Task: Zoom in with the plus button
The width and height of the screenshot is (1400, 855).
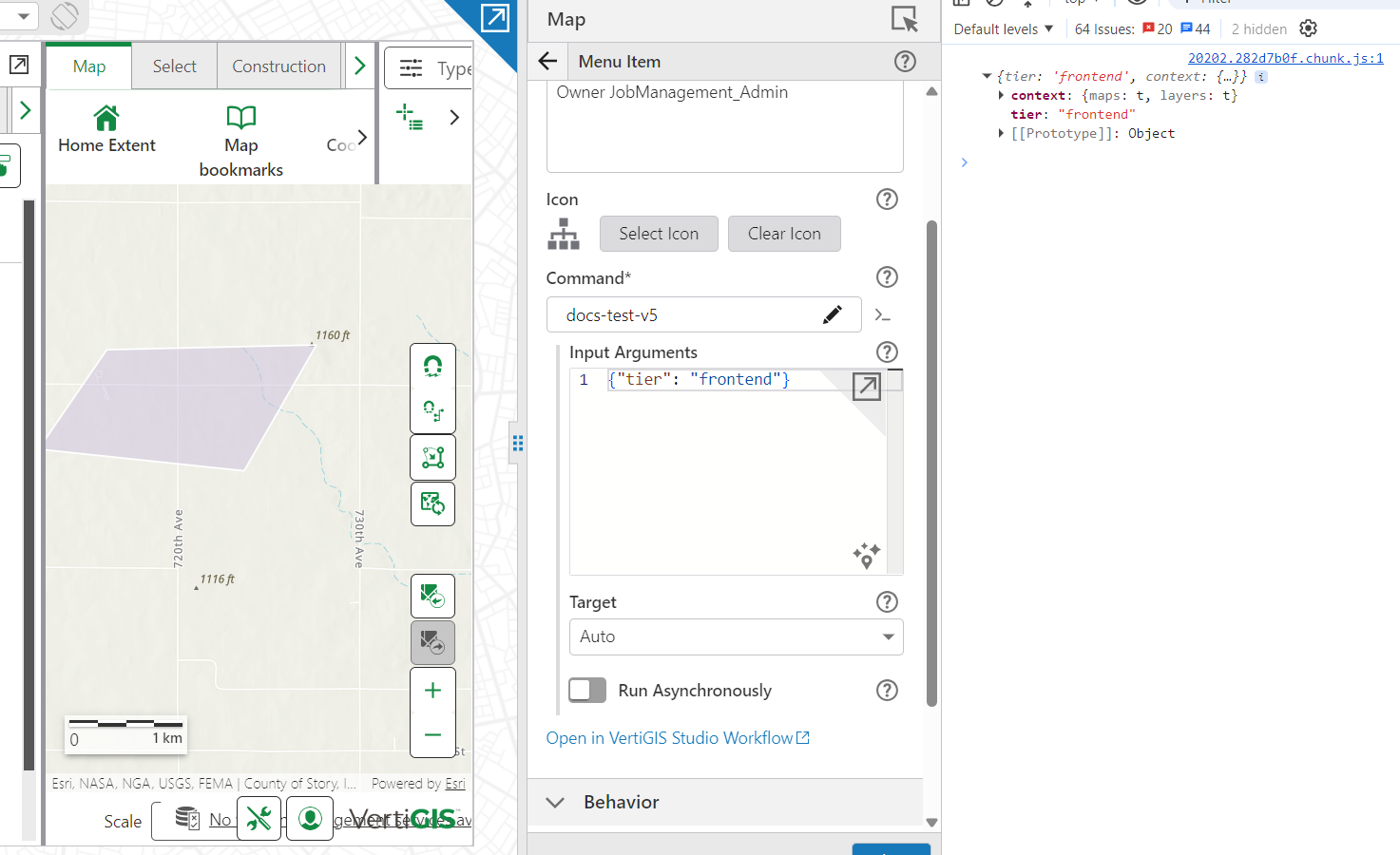Action: [432, 691]
